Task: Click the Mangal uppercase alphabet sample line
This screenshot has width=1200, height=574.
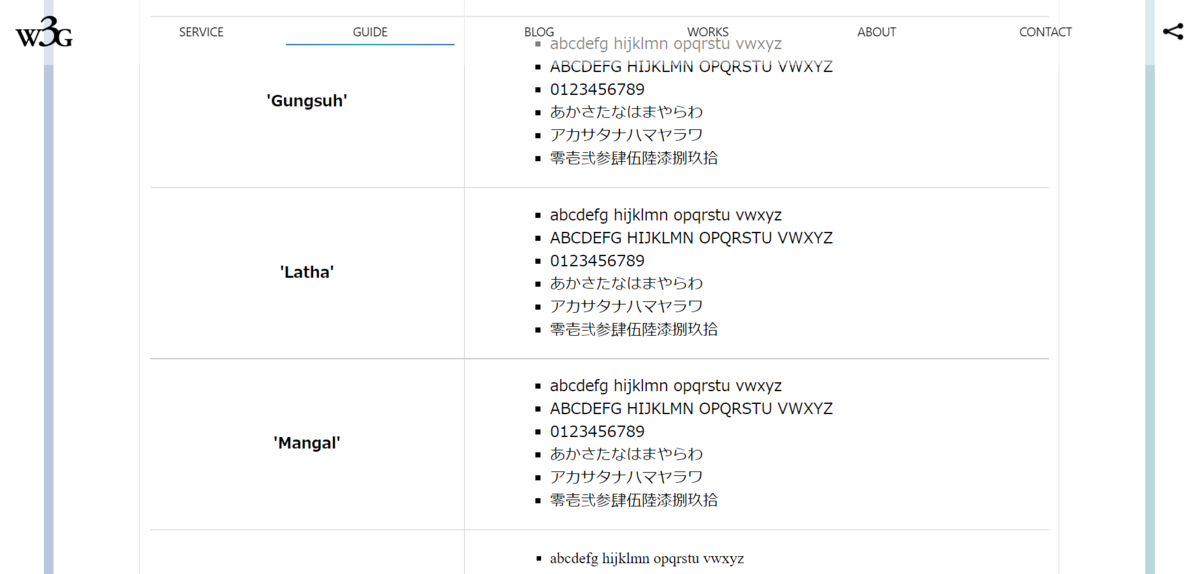Action: 691,409
